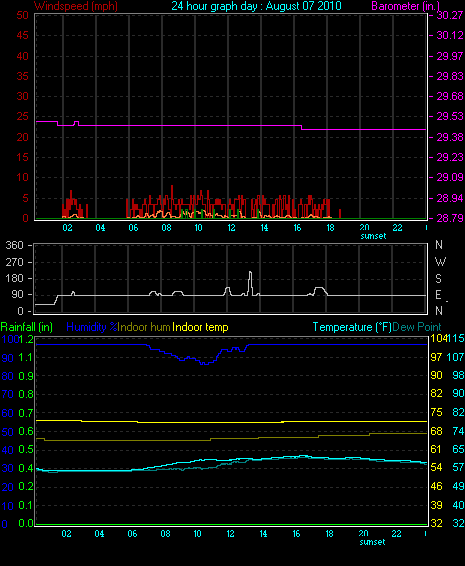Viewport: 465px width, 566px height.
Task: Click the W compass direction label
Action: pos(440,261)
